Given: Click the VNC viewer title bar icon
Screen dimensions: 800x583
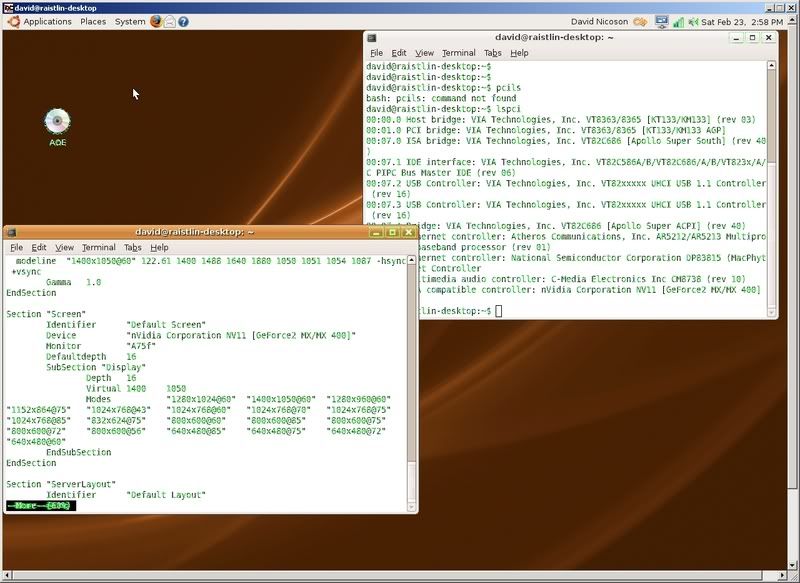Looking at the screenshot, I should tap(8, 8).
